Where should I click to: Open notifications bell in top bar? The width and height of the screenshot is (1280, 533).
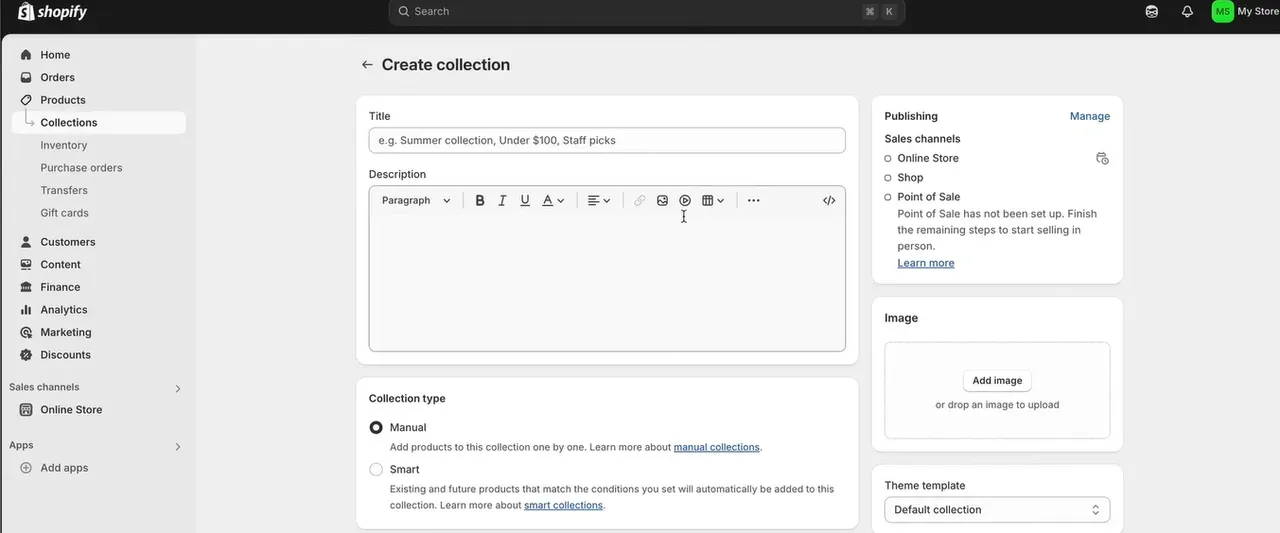tap(1187, 12)
